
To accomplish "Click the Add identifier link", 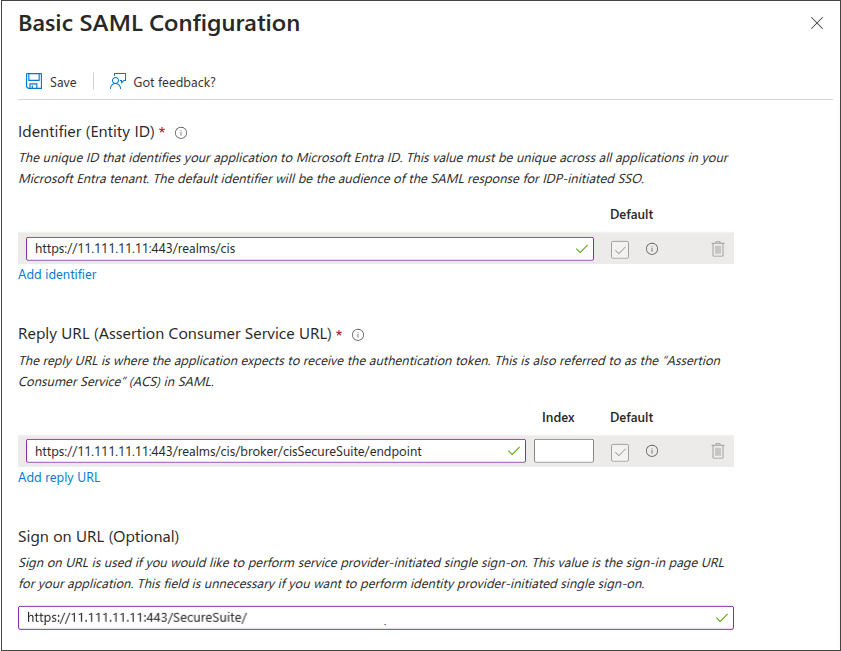I will coord(57,275).
